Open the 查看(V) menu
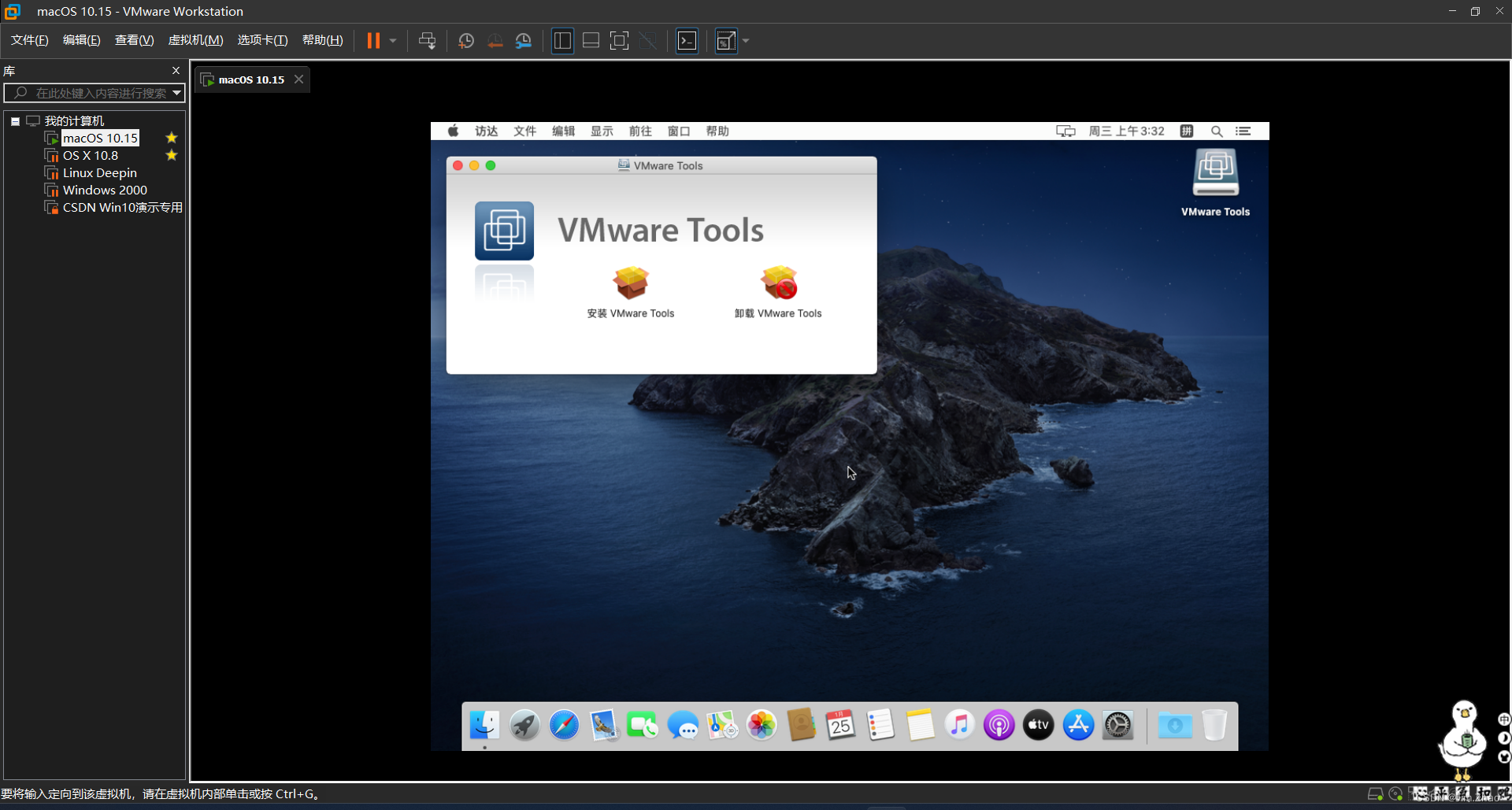 click(135, 40)
